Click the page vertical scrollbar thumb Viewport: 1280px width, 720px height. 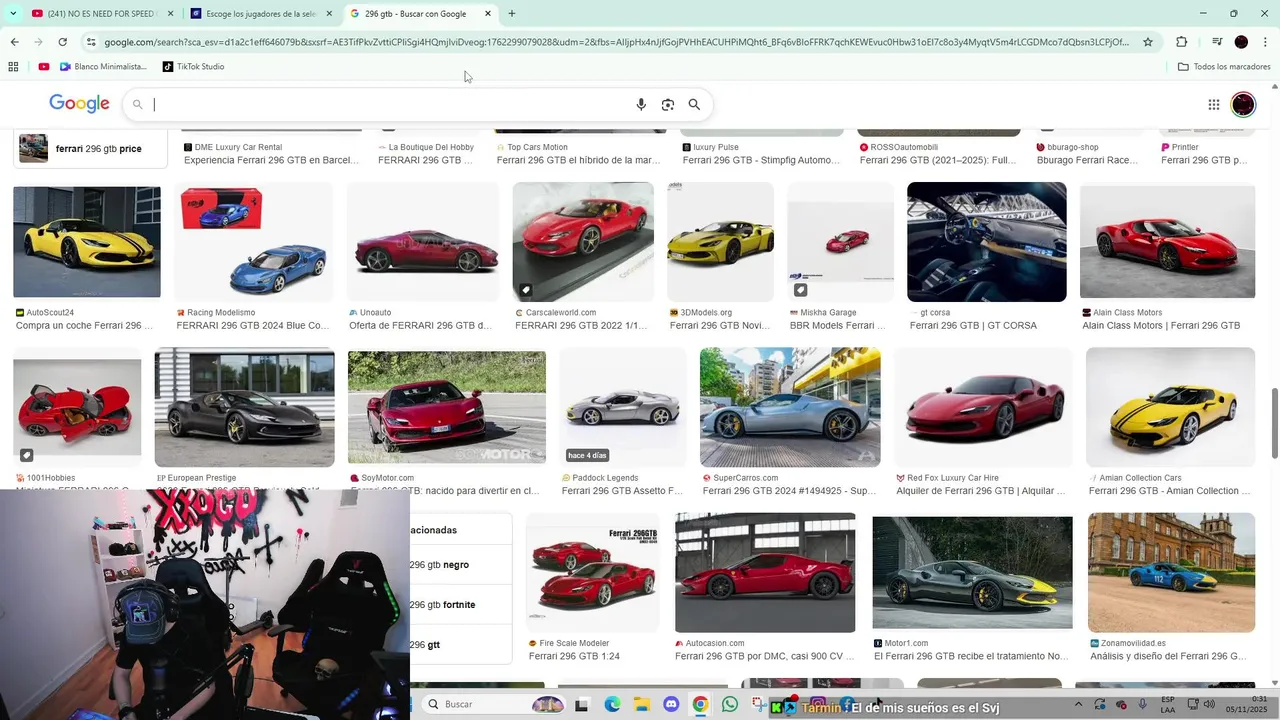point(1274,423)
